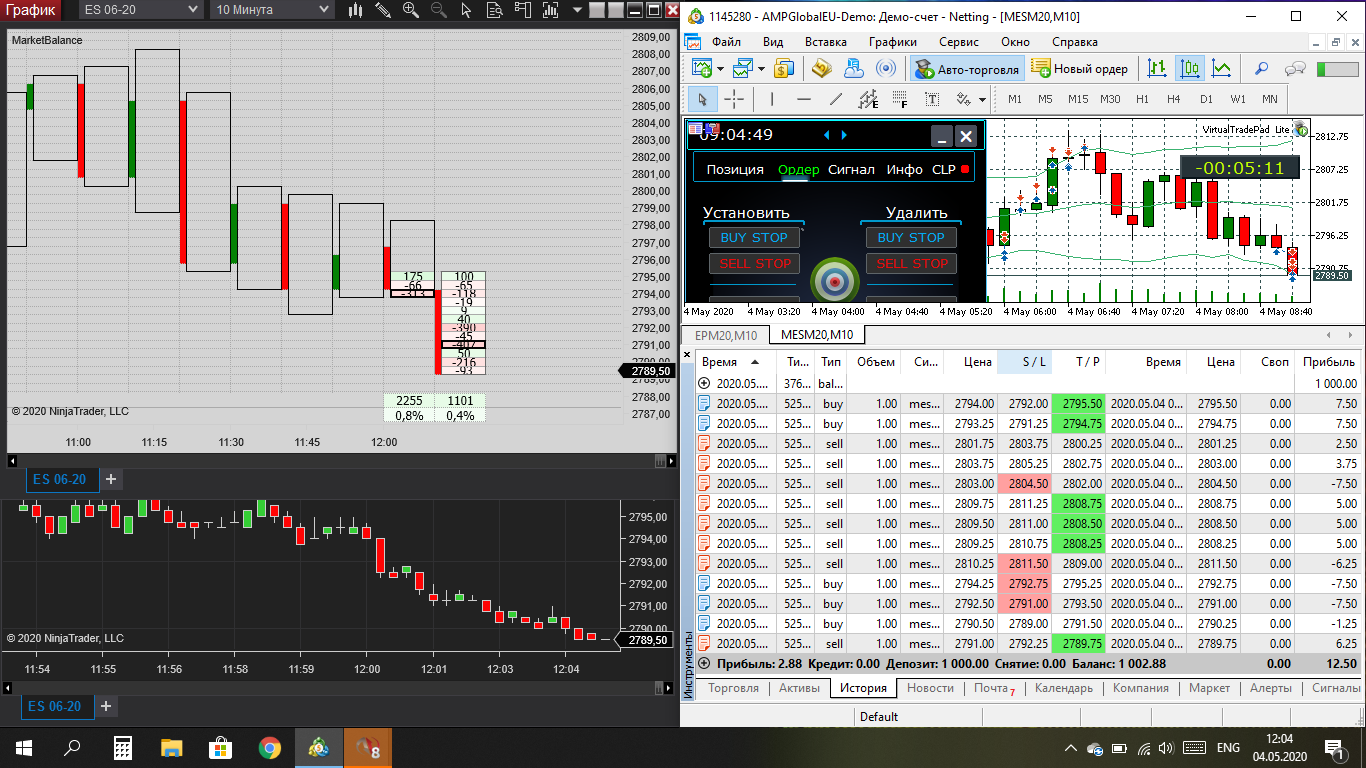Image resolution: width=1366 pixels, height=768 pixels.
Task: Sort history by Время column arrow
Action: pyautogui.click(x=755, y=362)
